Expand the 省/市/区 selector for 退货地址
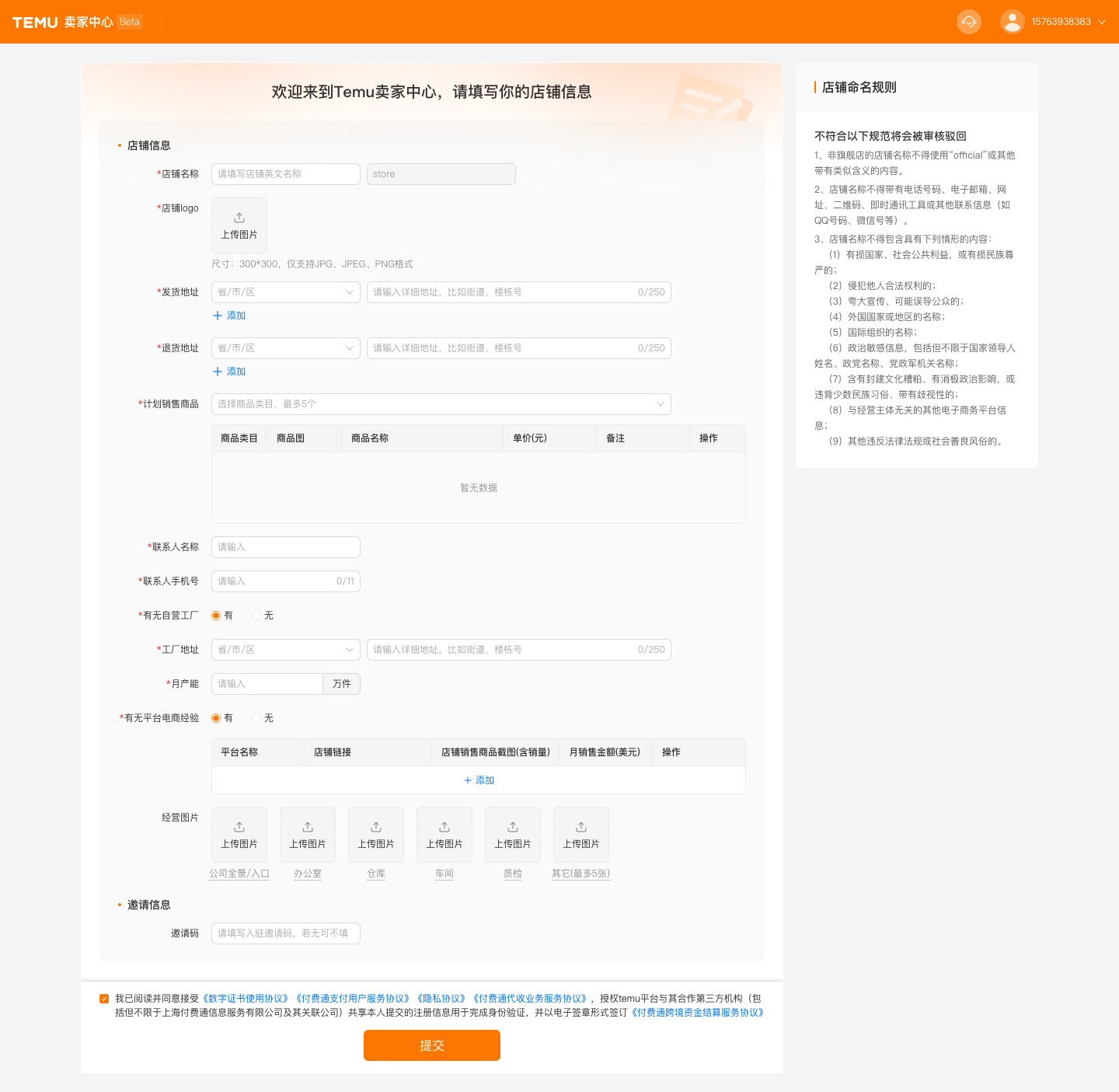The width and height of the screenshot is (1119, 1092). point(285,347)
